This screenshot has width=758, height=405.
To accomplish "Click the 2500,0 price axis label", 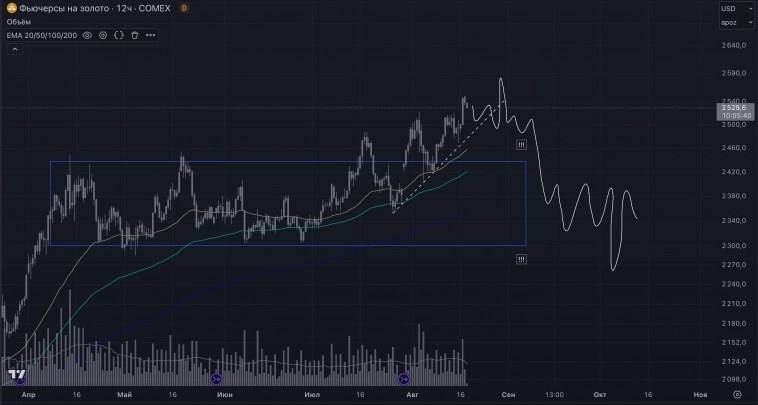I will 734,125.
